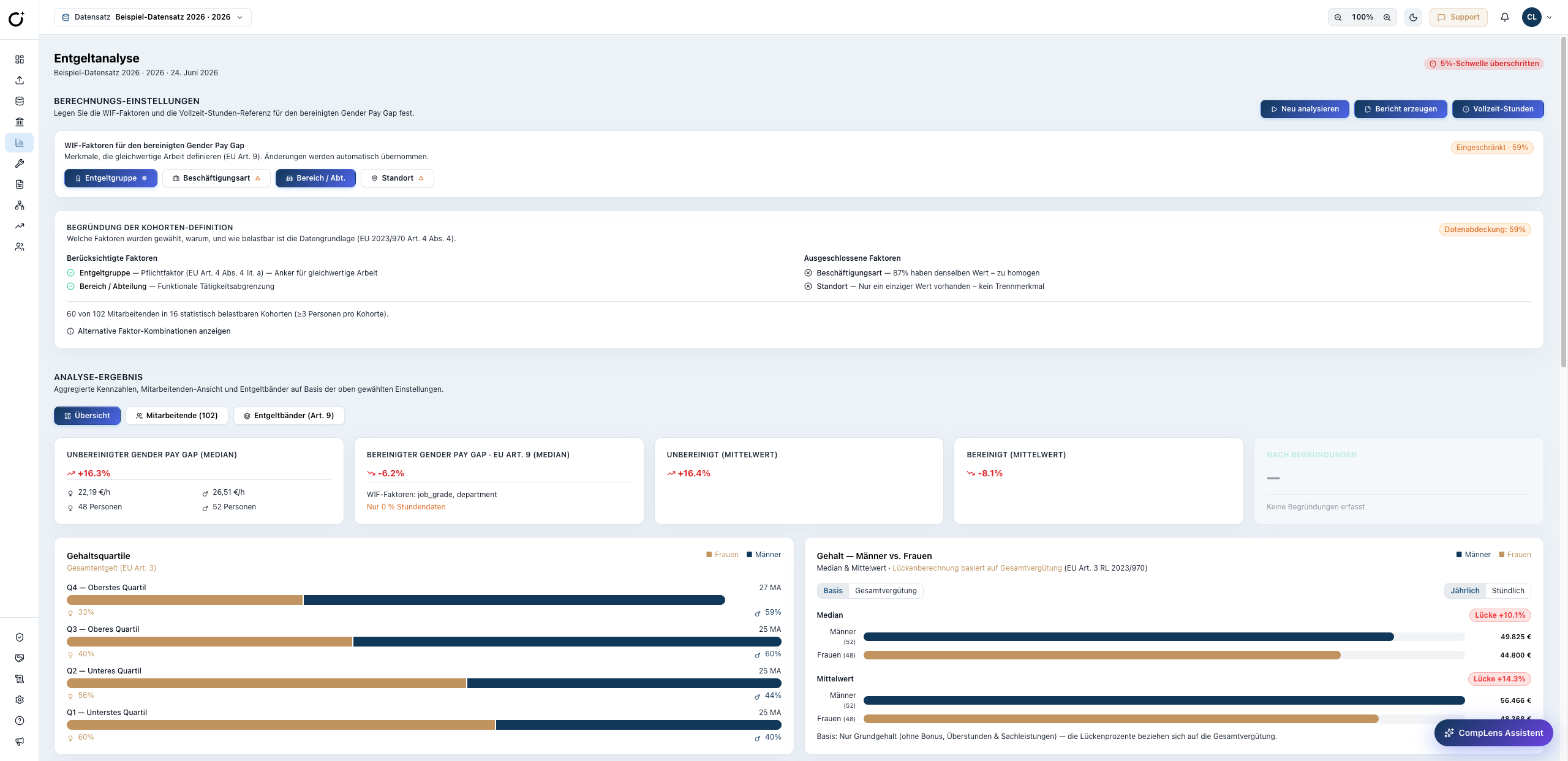The image size is (1568, 761).
Task: Open the upload icon in sidebar
Action: coord(20,80)
